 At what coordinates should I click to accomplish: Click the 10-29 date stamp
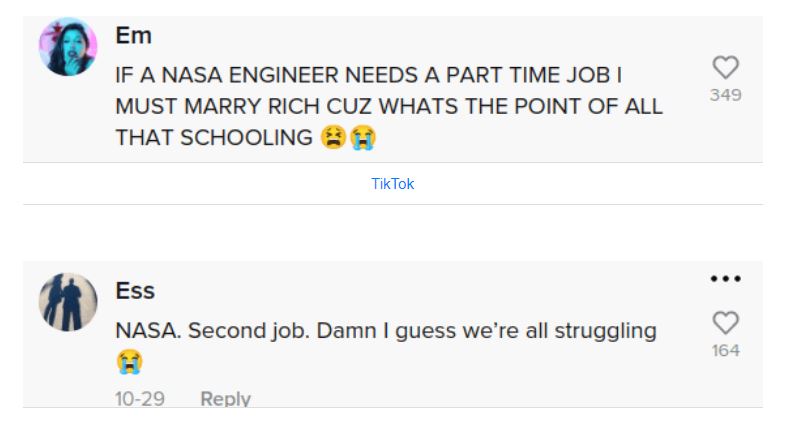(139, 399)
